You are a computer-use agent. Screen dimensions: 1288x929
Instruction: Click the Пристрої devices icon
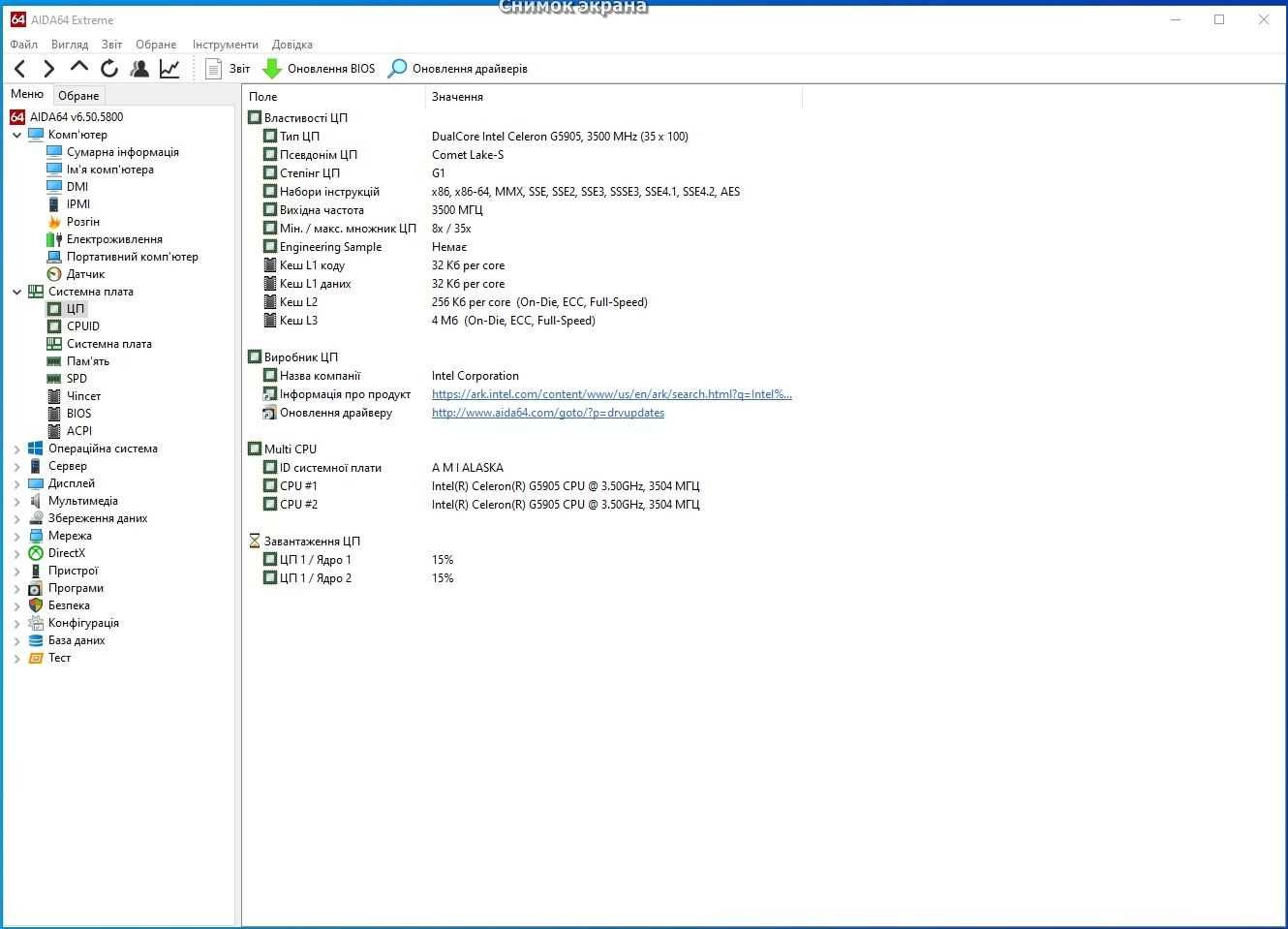point(36,571)
